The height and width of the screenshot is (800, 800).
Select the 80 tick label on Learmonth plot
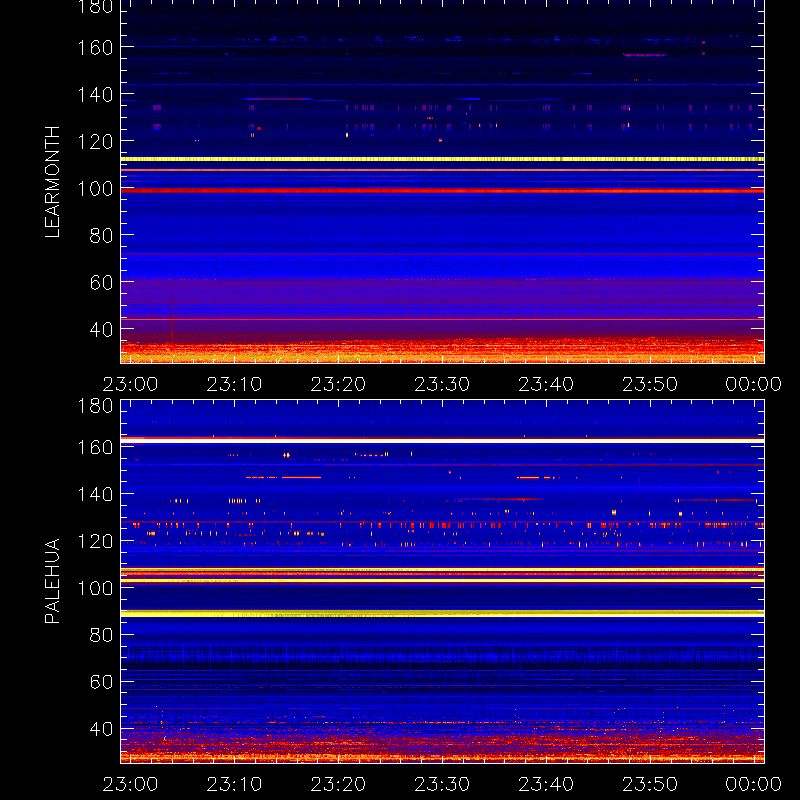point(101,236)
